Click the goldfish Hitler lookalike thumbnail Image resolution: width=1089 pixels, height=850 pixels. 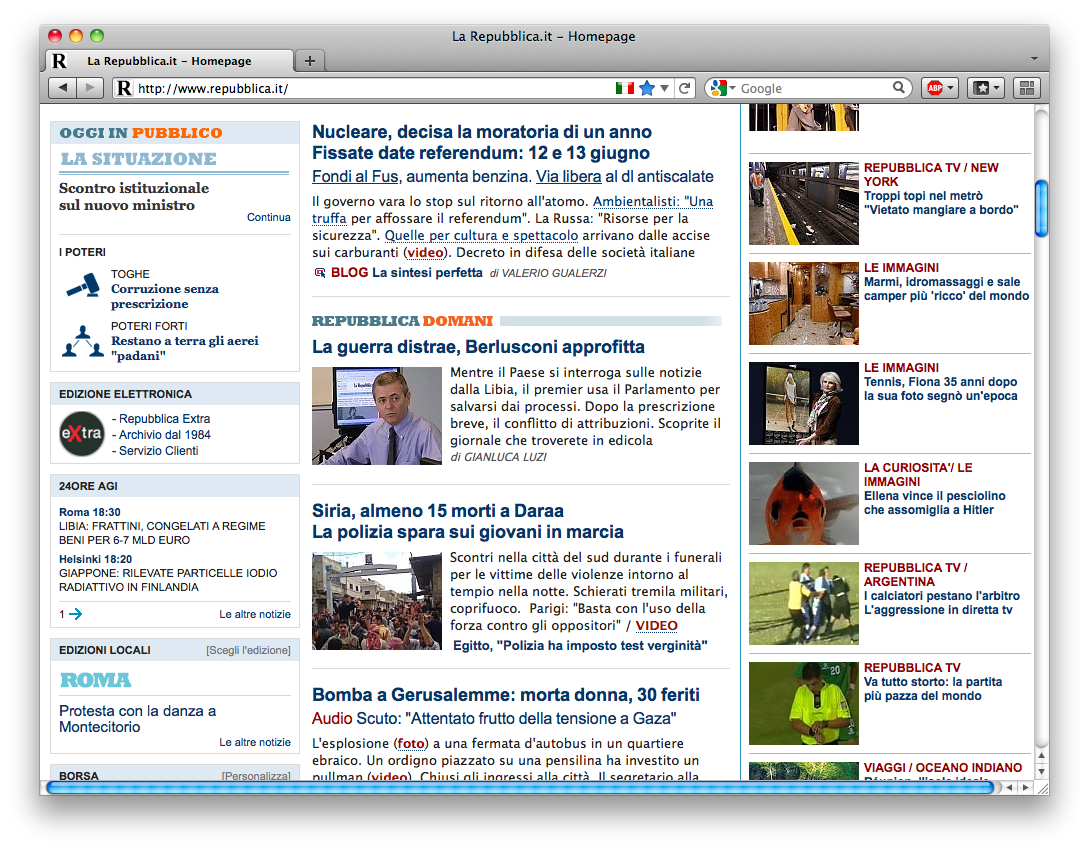(x=803, y=503)
